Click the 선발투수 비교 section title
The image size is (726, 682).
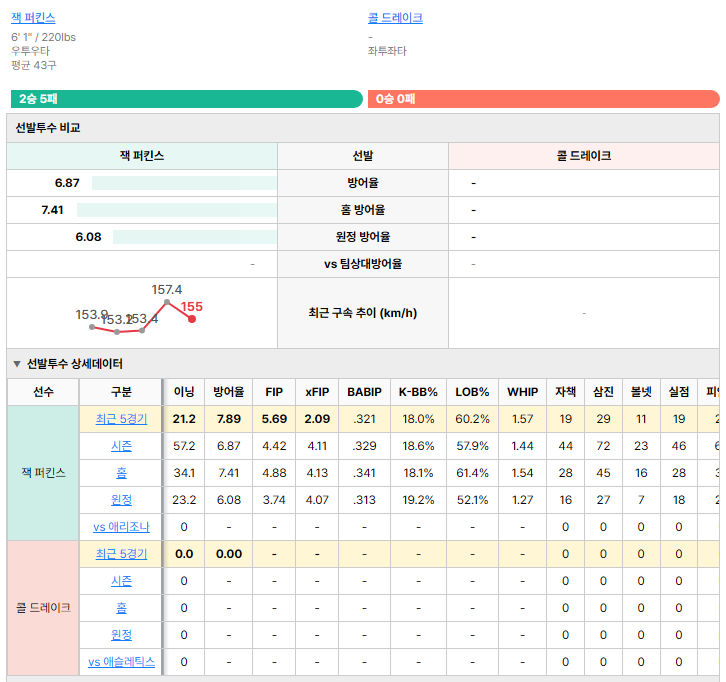point(48,128)
